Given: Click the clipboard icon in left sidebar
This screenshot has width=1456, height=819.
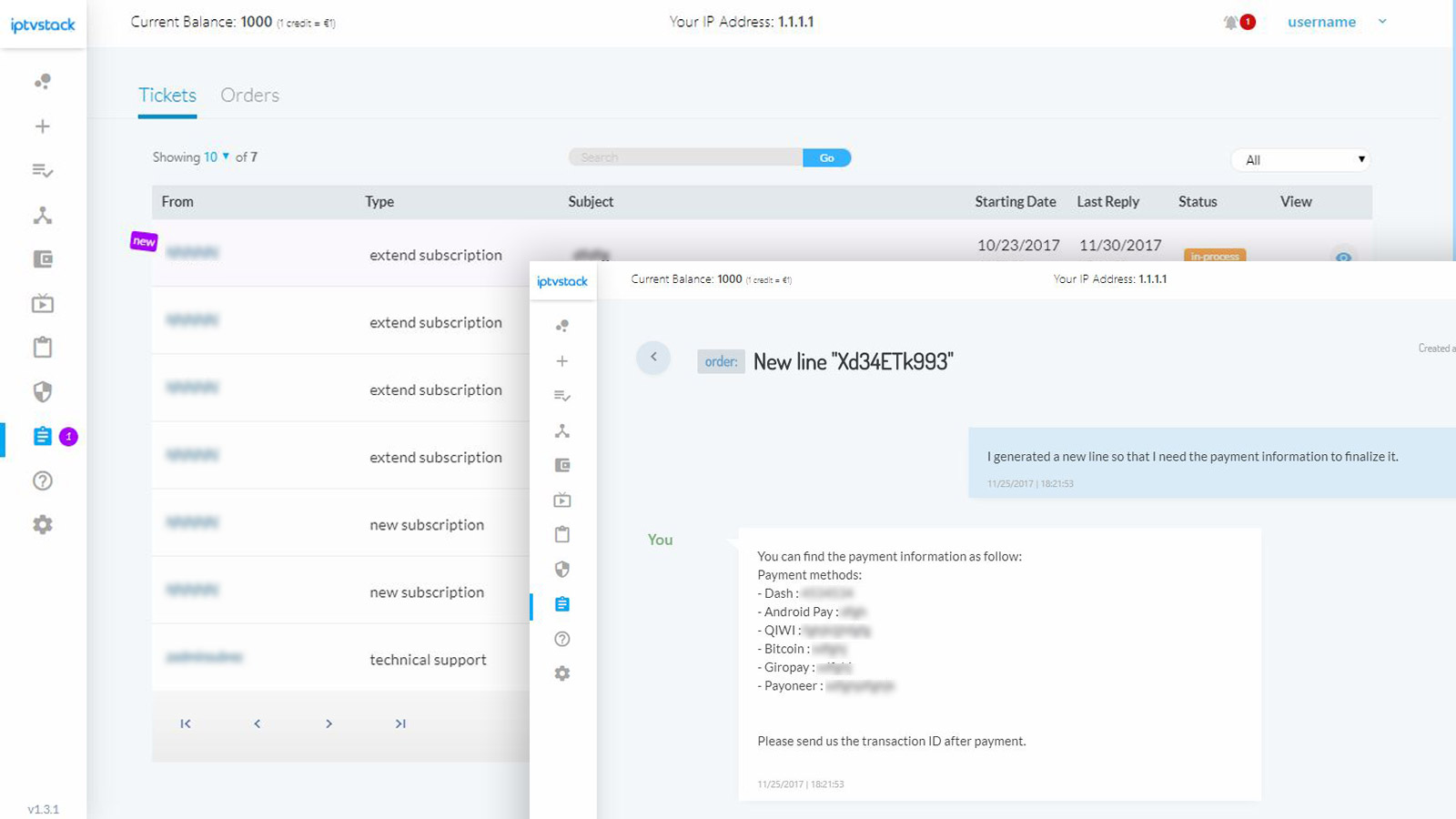Looking at the screenshot, I should tap(43, 347).
